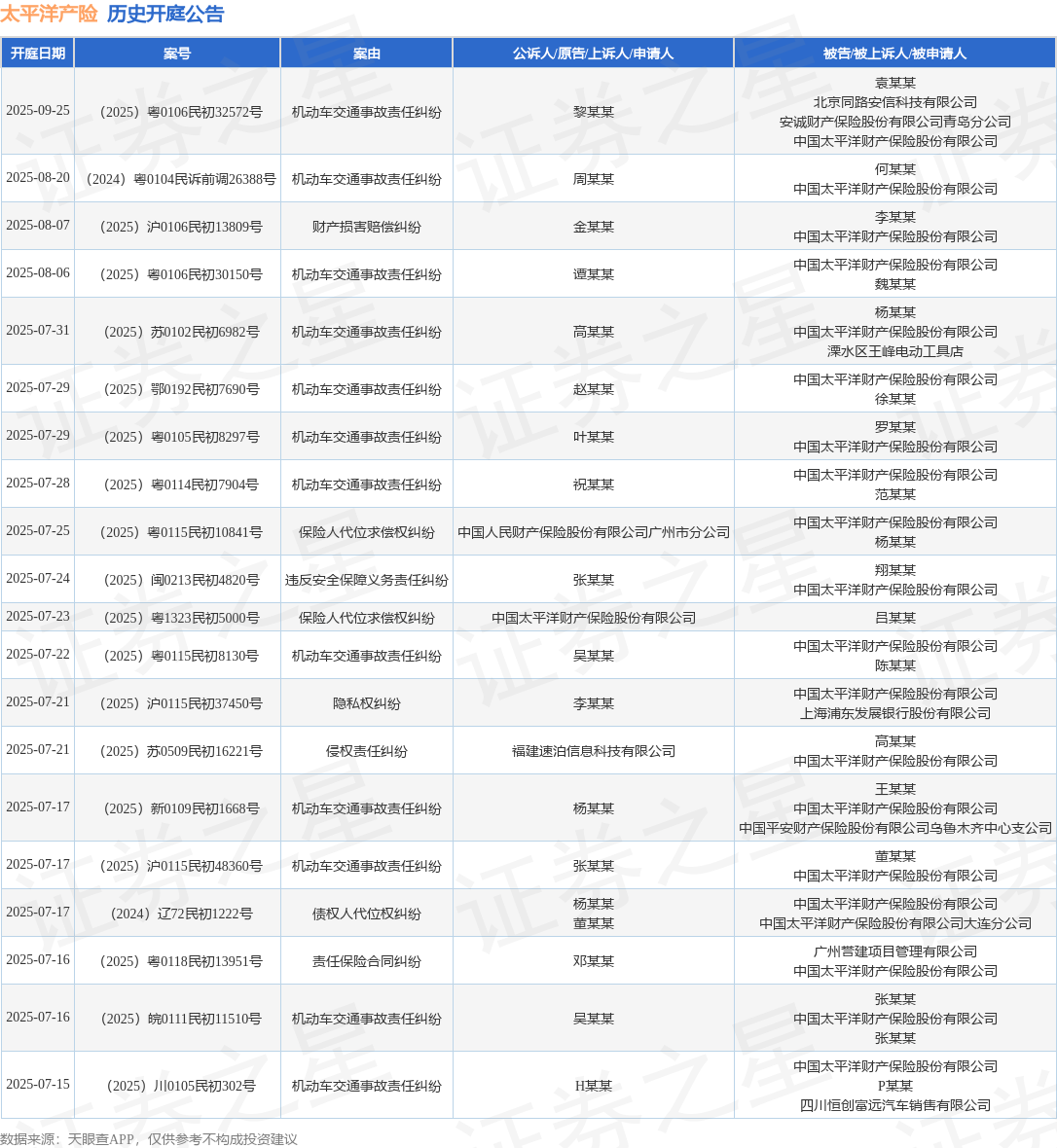Click defendant 四川恒创富远汽车销售有限公司

(895, 1105)
